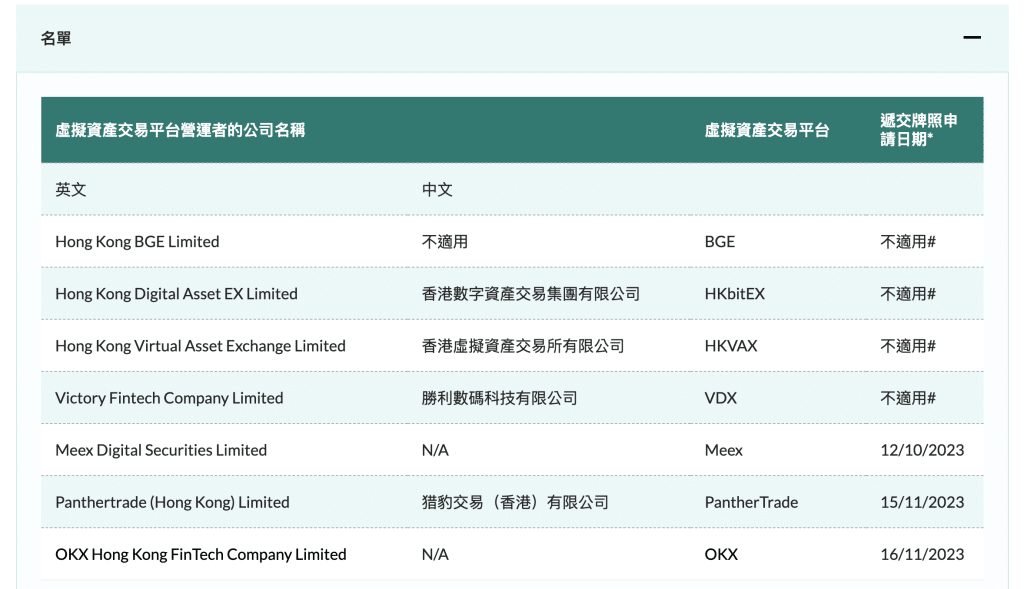Select the OKX platform cell
1024x589 pixels.
pyautogui.click(x=721, y=554)
